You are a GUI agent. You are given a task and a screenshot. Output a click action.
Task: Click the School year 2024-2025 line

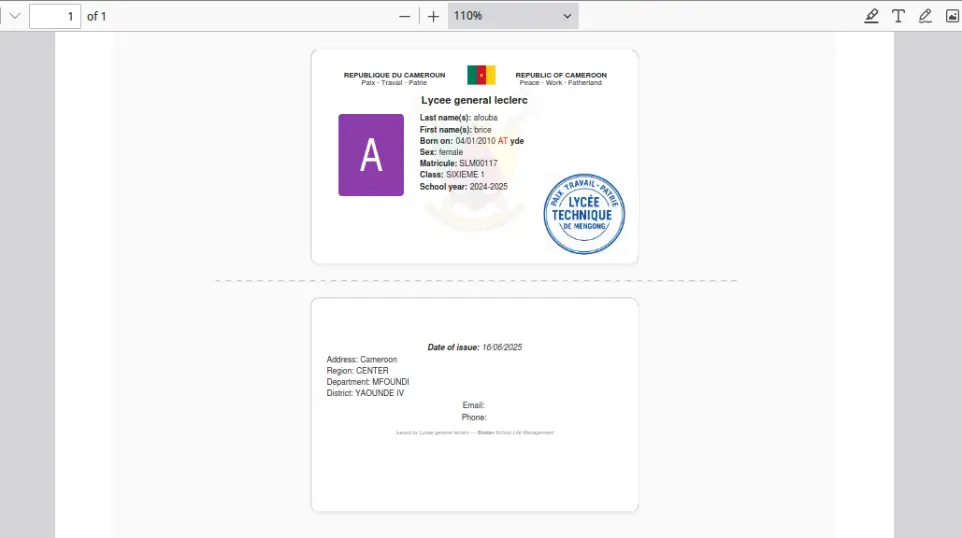coord(463,187)
